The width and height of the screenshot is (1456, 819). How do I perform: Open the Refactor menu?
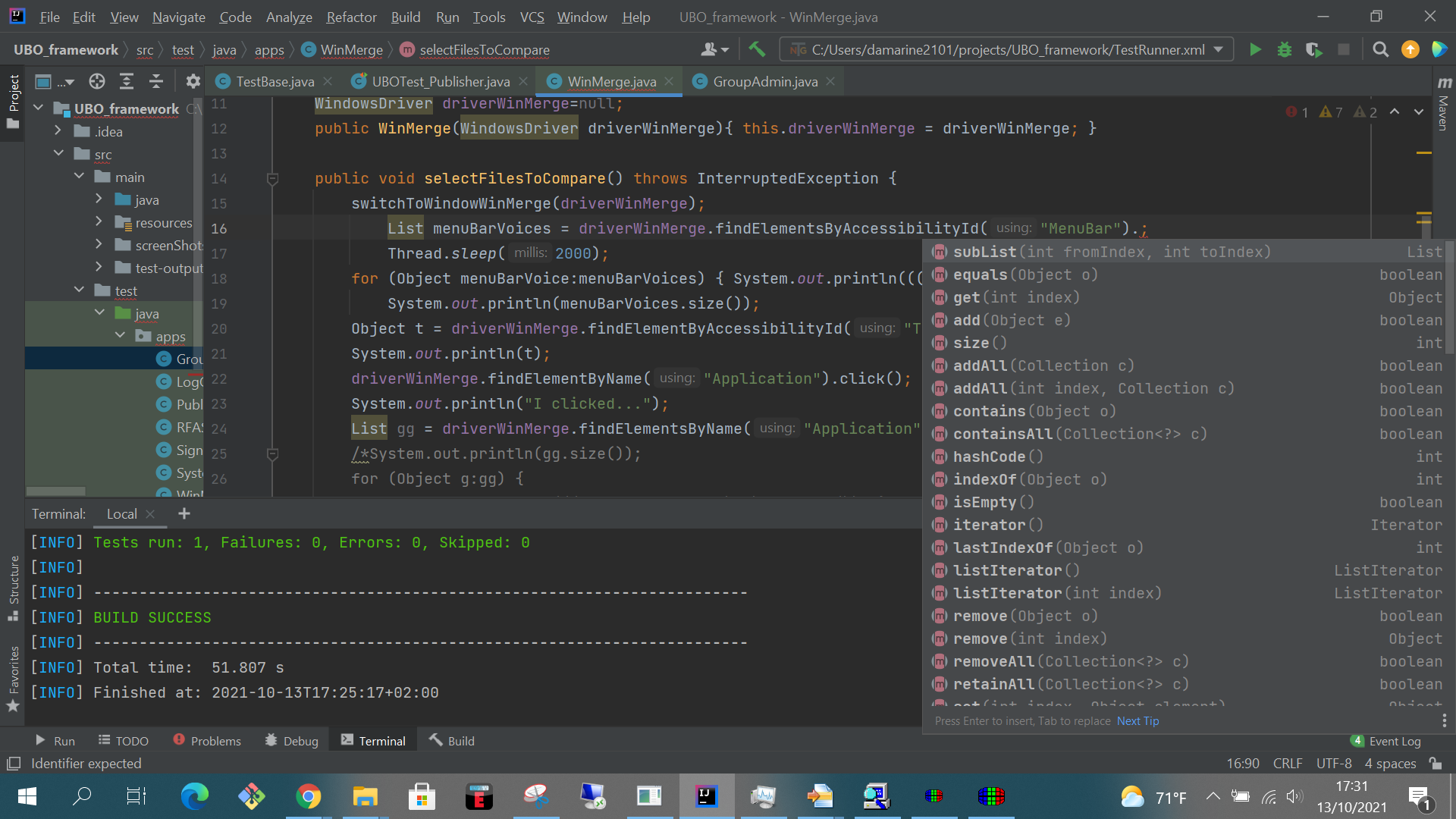[x=351, y=17]
